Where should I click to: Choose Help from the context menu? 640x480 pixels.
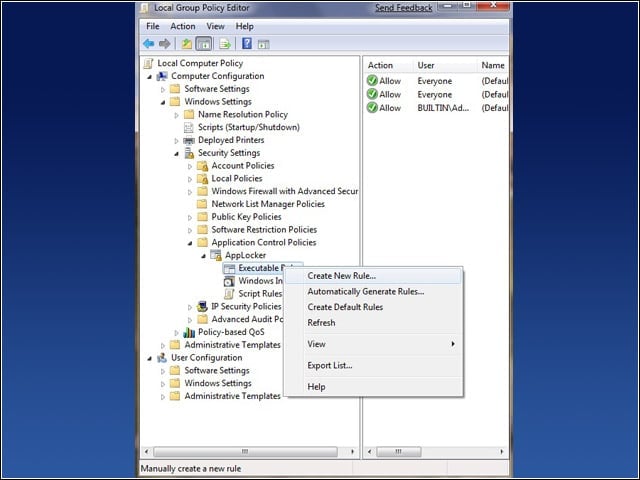coord(373,387)
